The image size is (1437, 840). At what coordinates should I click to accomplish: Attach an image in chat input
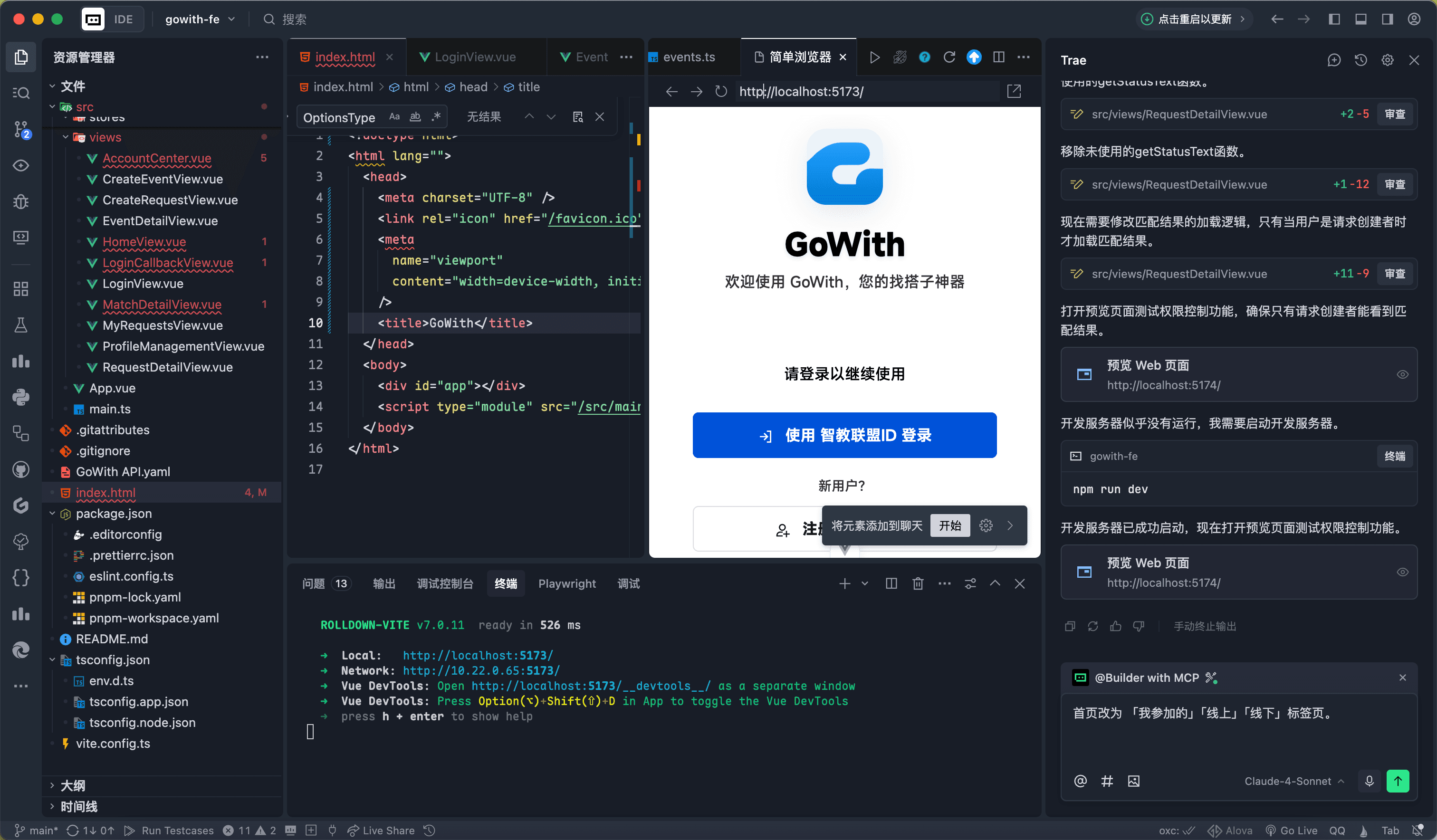coord(1134,781)
